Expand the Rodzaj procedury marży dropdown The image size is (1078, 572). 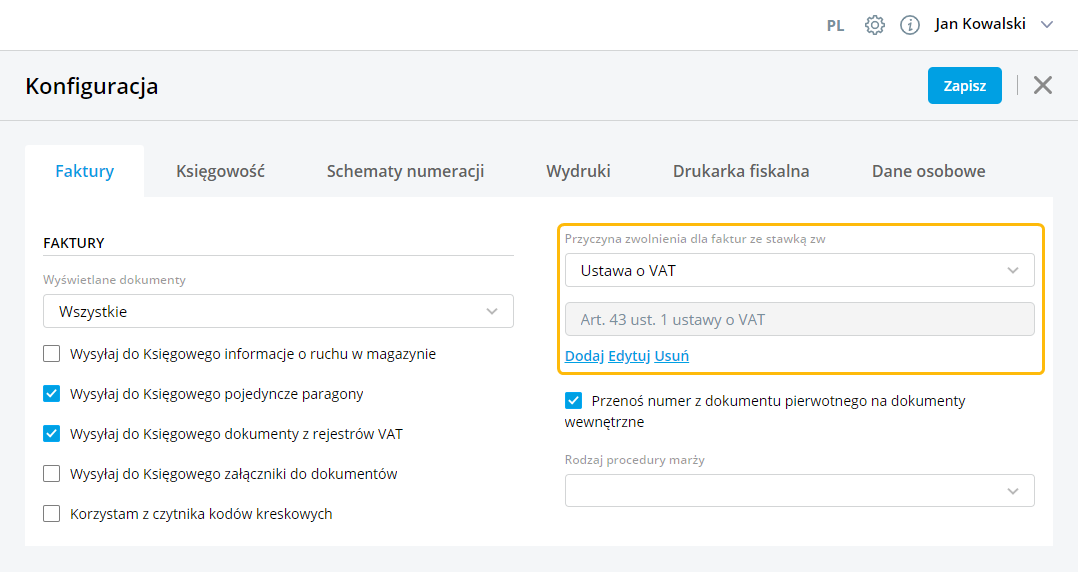coord(799,491)
